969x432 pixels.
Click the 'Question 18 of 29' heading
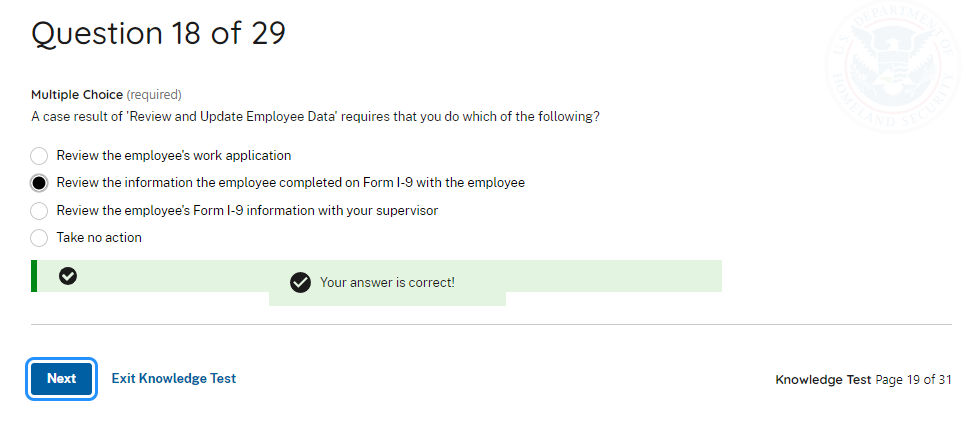point(159,33)
